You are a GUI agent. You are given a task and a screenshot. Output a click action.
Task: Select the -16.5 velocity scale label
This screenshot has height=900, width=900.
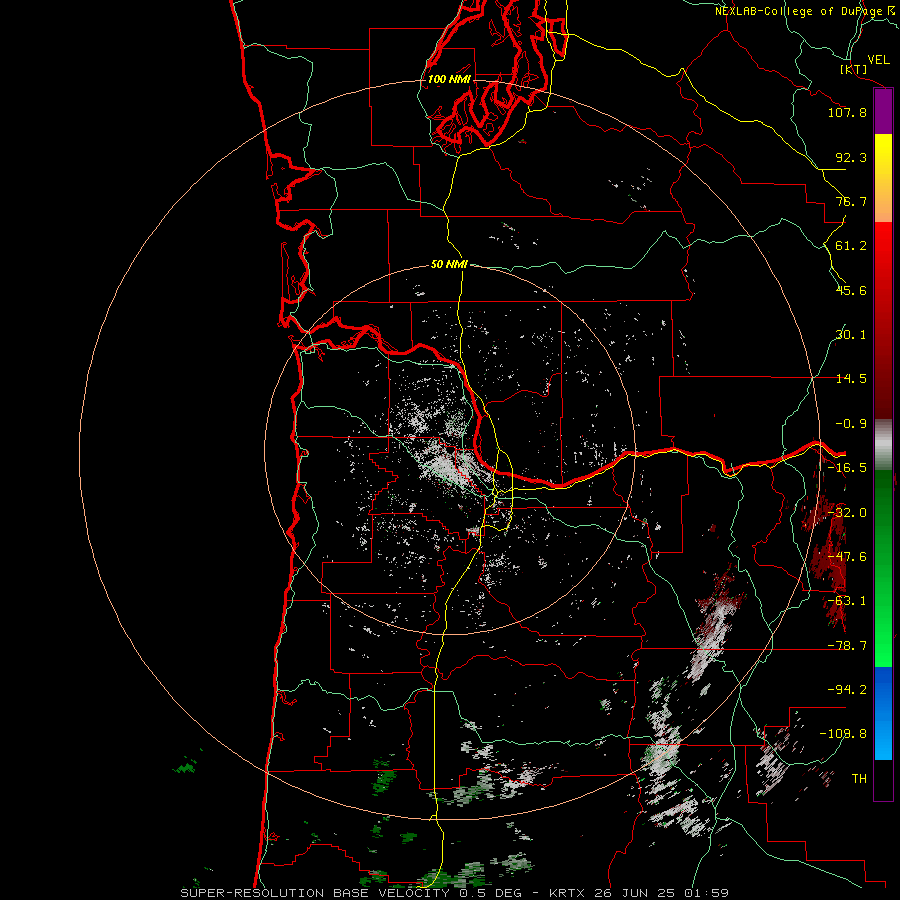coord(847,468)
